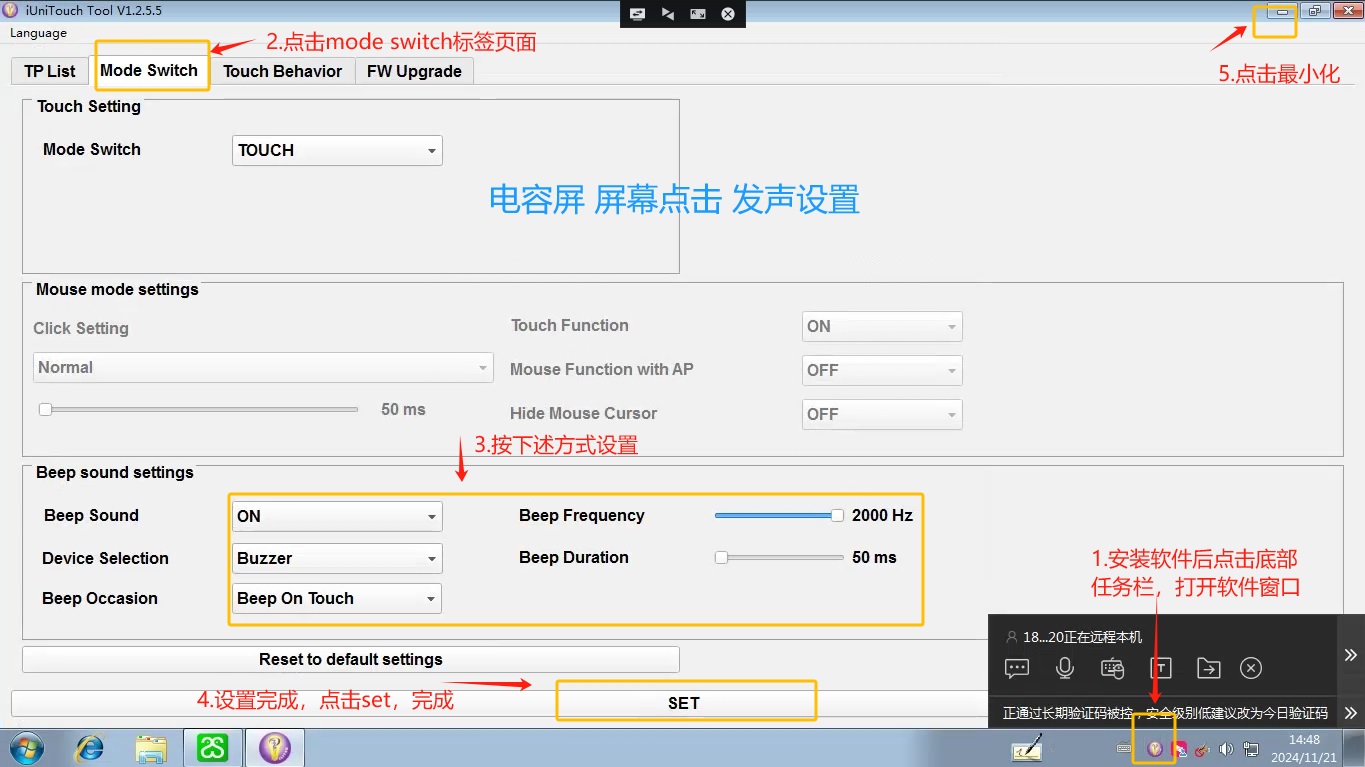The image size is (1365, 767).
Task: Click the text T icon in remote panel
Action: point(1160,668)
